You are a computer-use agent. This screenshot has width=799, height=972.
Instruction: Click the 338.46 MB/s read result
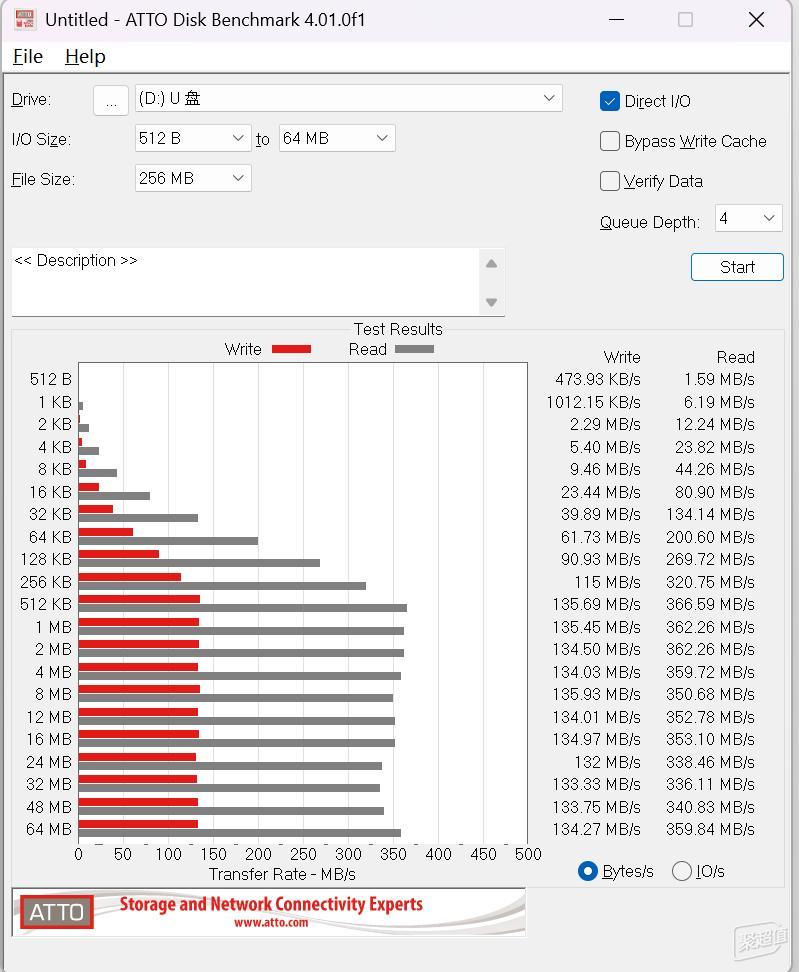click(x=710, y=762)
